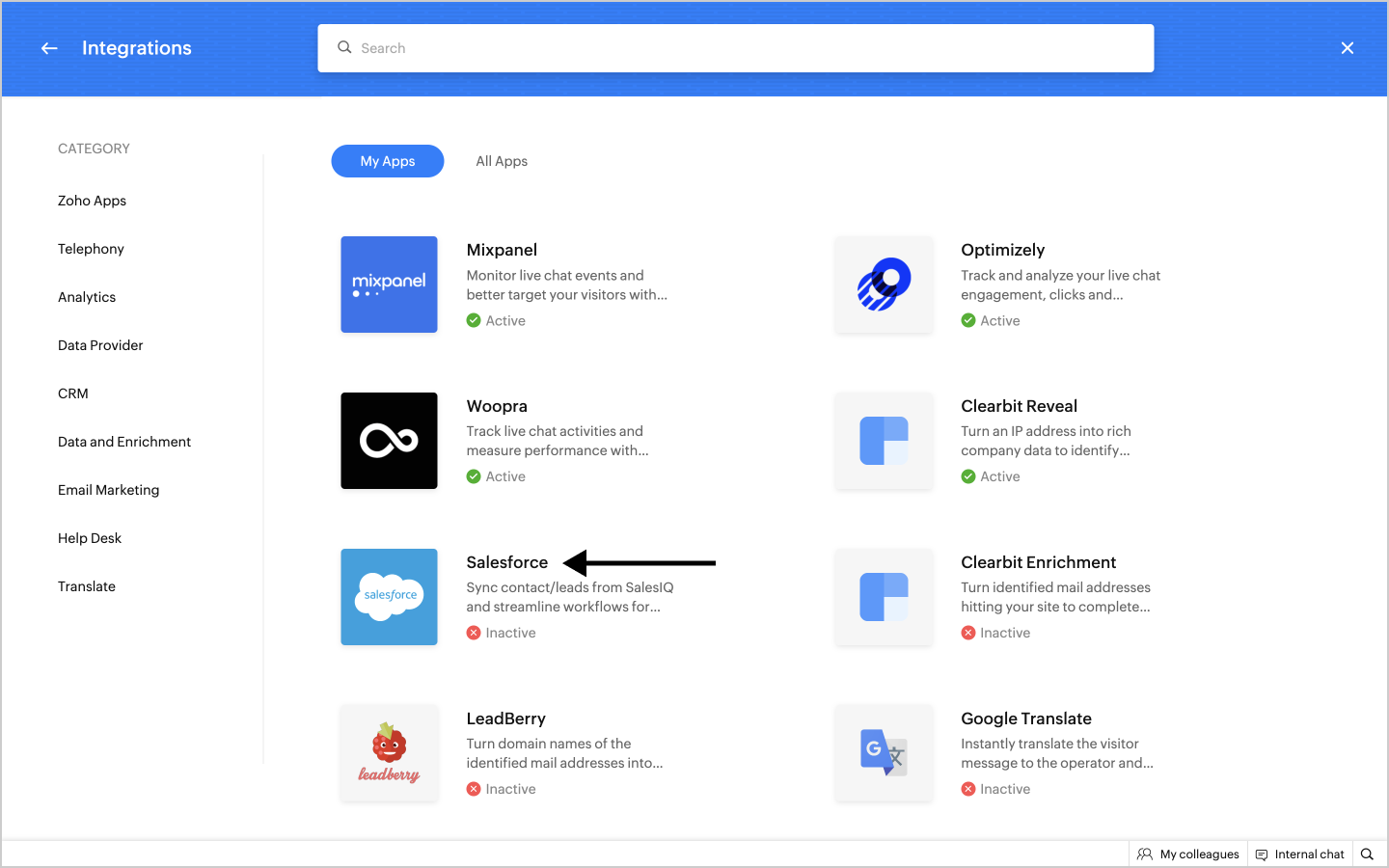Click the search magnifier icon in search bar
Viewport: 1389px width, 868px height.
344,47
